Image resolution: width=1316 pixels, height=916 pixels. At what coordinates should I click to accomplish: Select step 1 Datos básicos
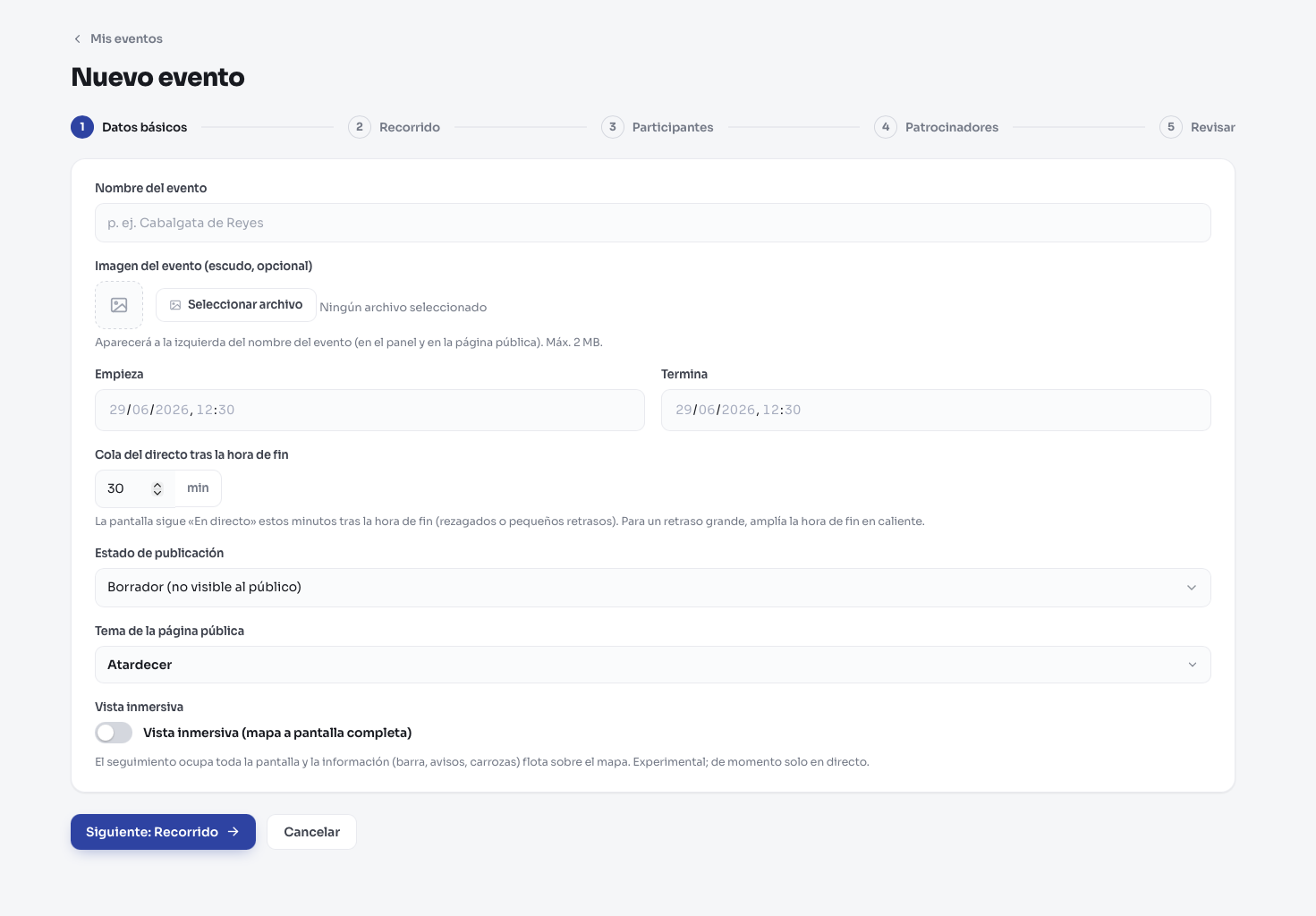coord(130,127)
